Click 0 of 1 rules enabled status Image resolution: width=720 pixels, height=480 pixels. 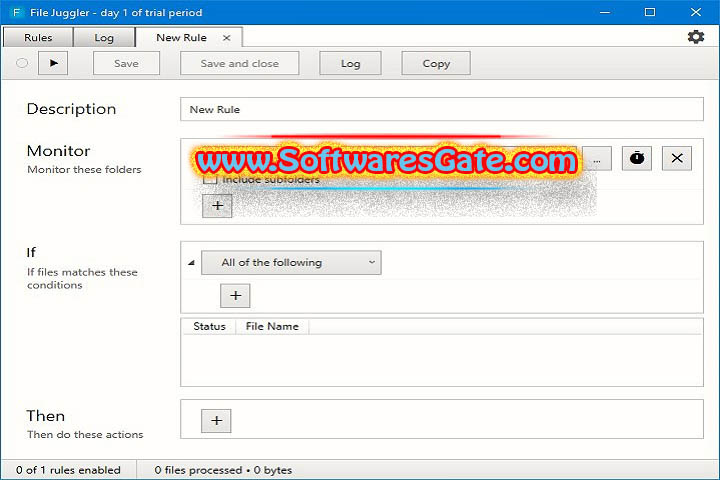tap(68, 470)
